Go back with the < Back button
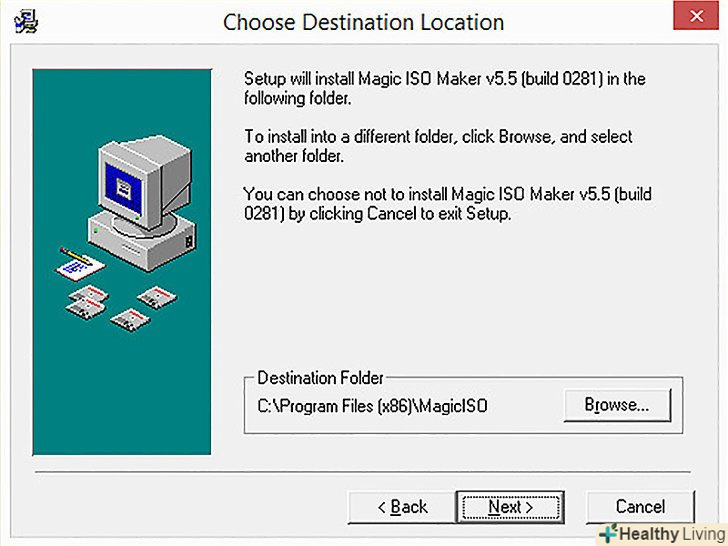Screen dimensions: 728x546 (x=402, y=507)
